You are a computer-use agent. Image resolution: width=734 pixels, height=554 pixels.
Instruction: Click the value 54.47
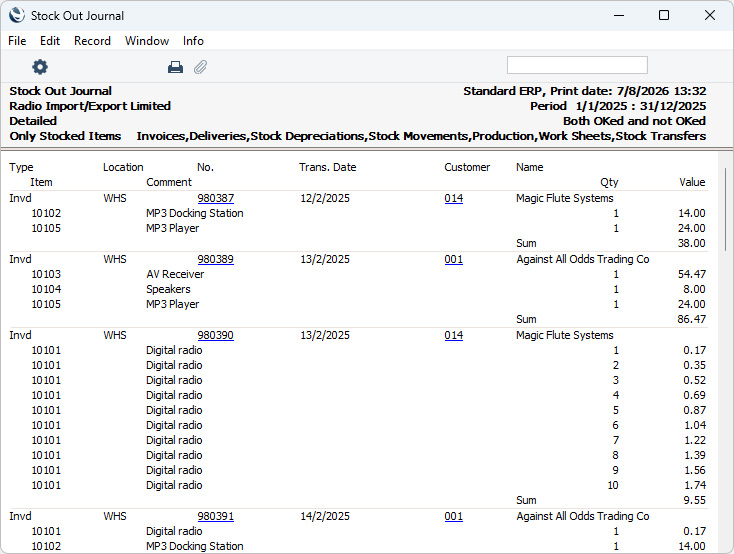[691, 274]
